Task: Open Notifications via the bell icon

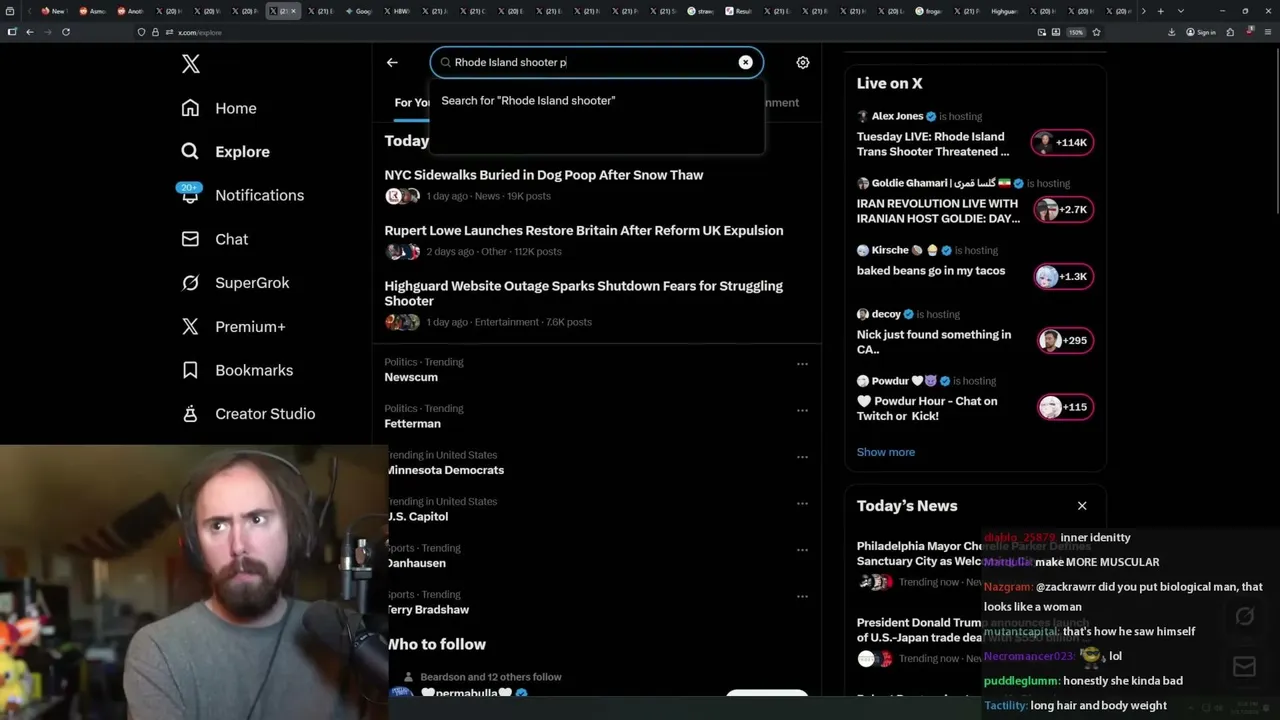Action: (x=190, y=194)
